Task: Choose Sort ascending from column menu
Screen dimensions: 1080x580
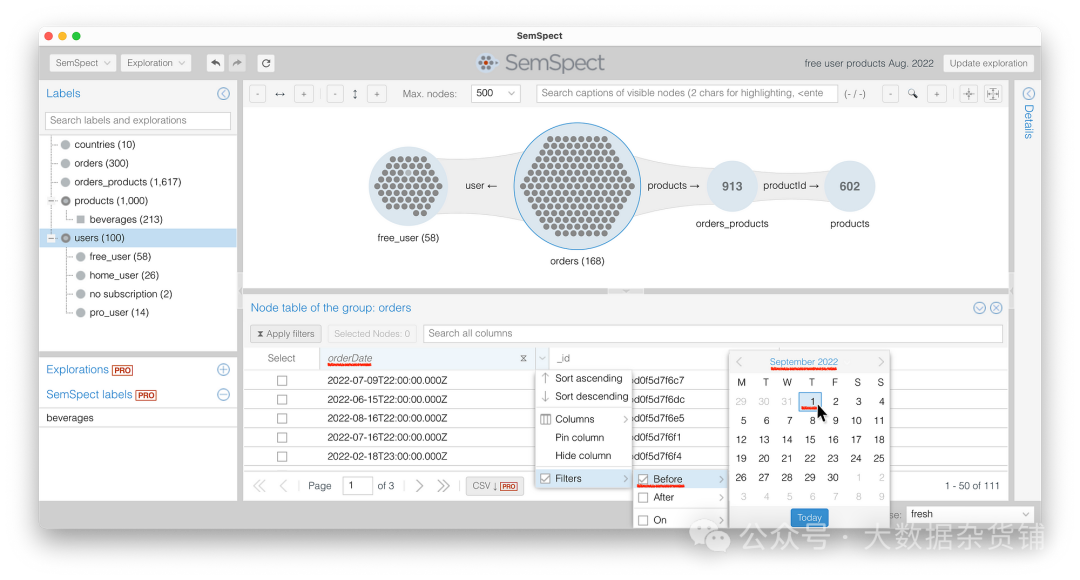Action: tap(583, 378)
